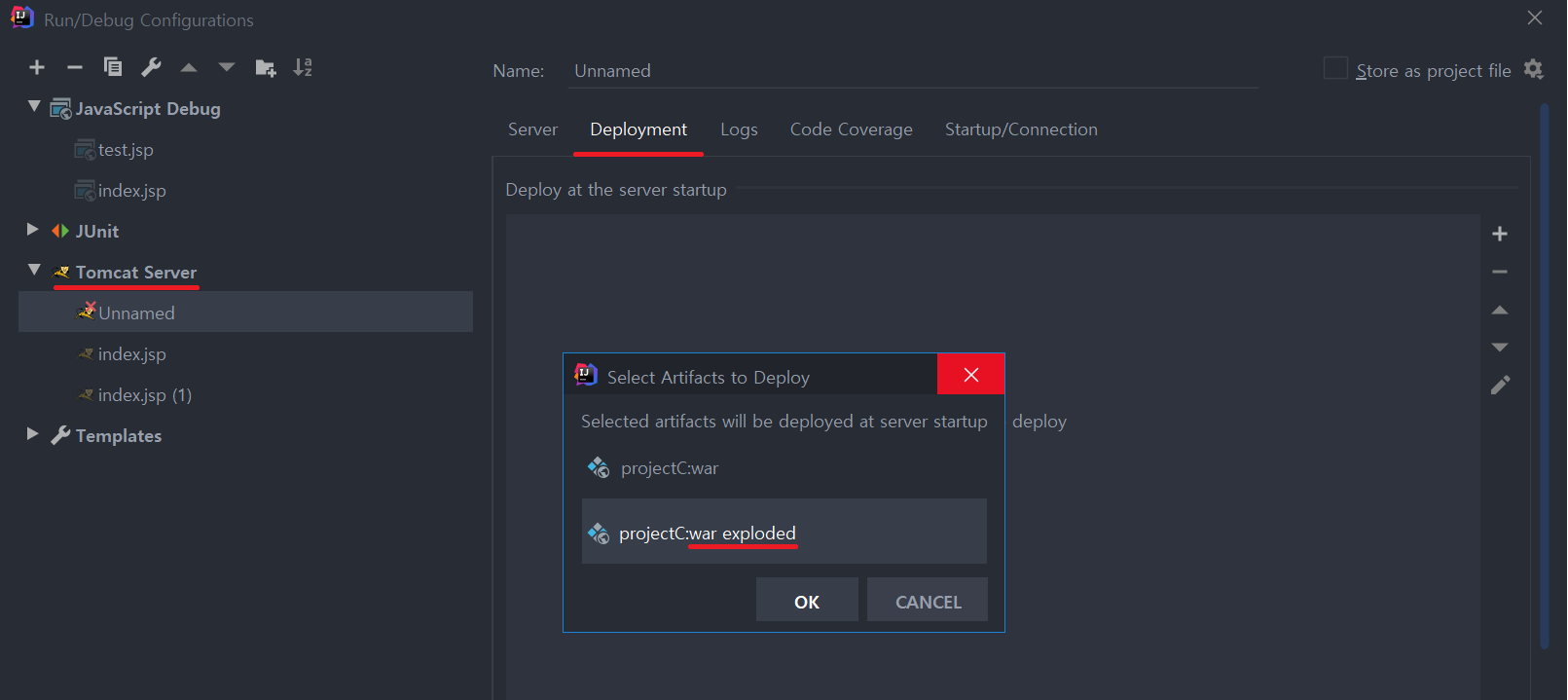Open project file storage gear settings
The width and height of the screenshot is (1568, 700).
(1534, 69)
